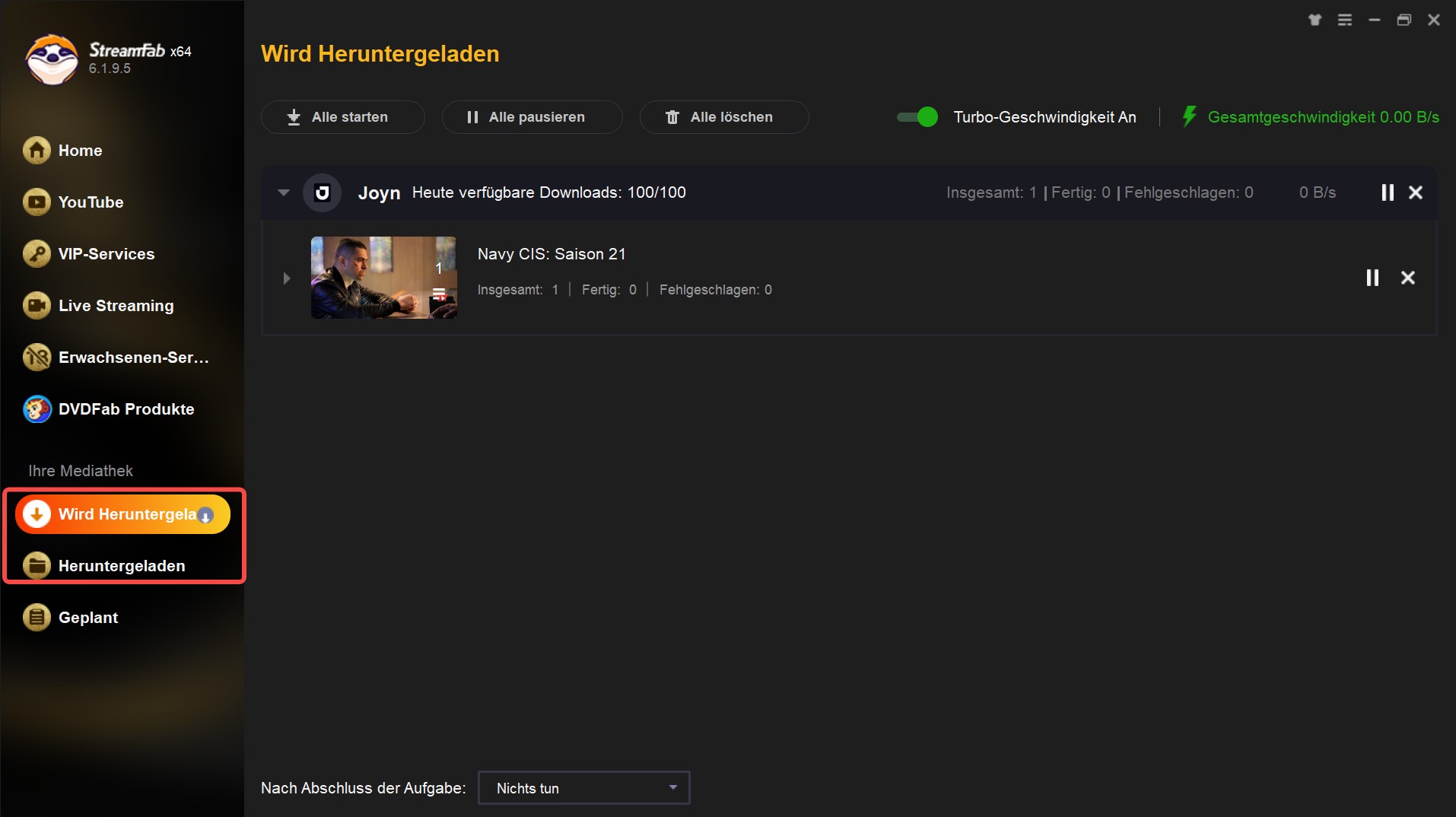This screenshot has width=1456, height=817.
Task: Click the Geplant list icon
Action: [37, 618]
